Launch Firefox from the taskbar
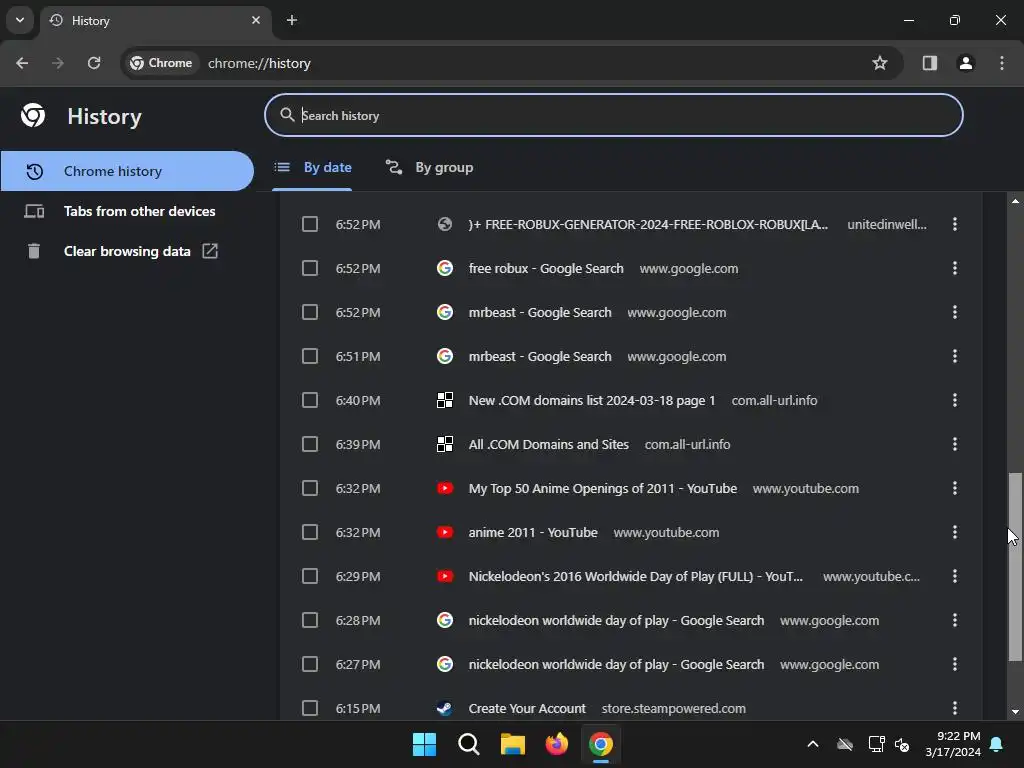The image size is (1024, 768). pos(556,744)
